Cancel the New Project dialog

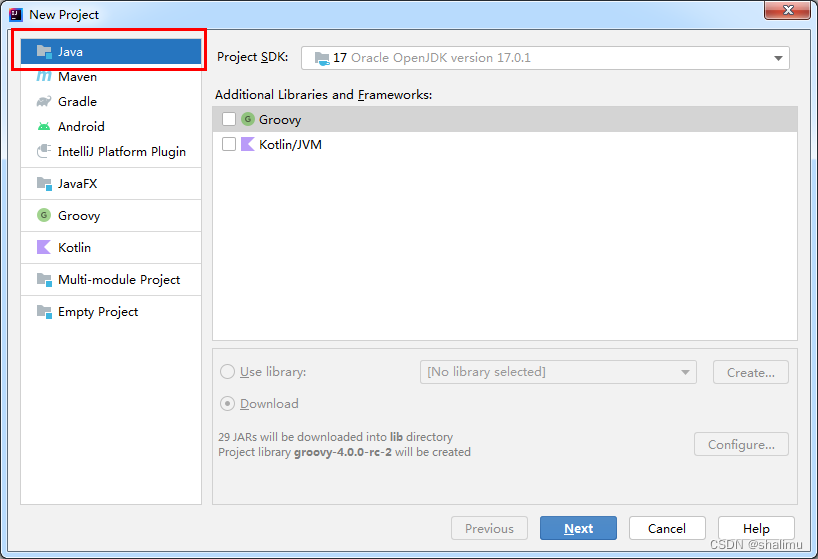[667, 528]
